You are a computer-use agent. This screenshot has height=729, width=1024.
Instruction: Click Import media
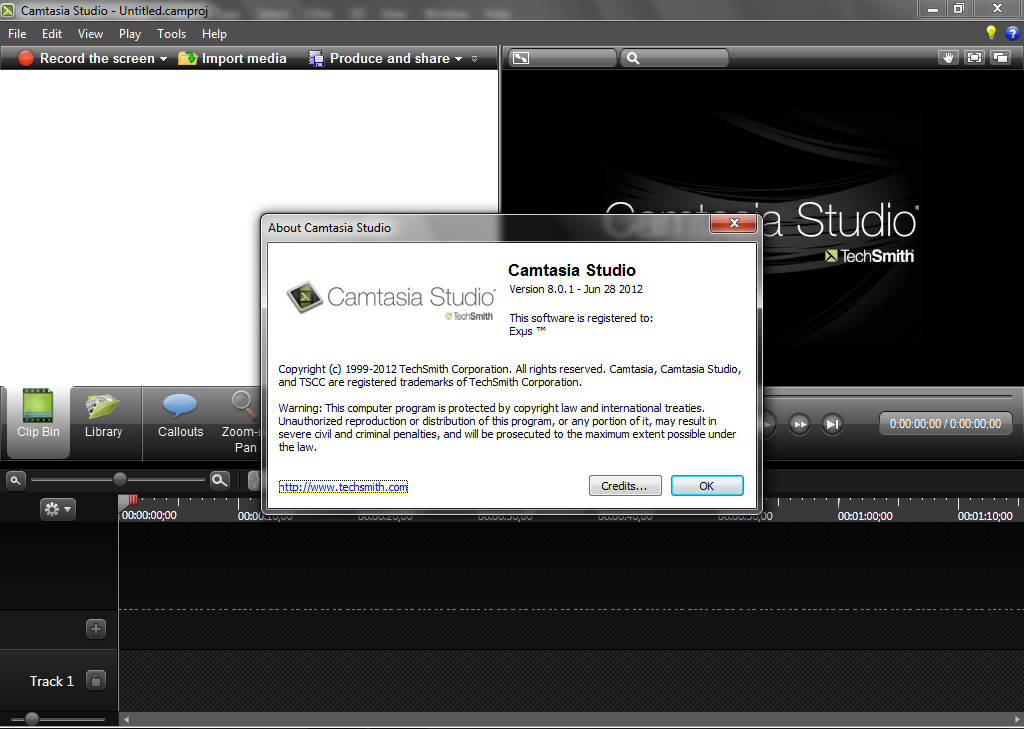[x=232, y=58]
